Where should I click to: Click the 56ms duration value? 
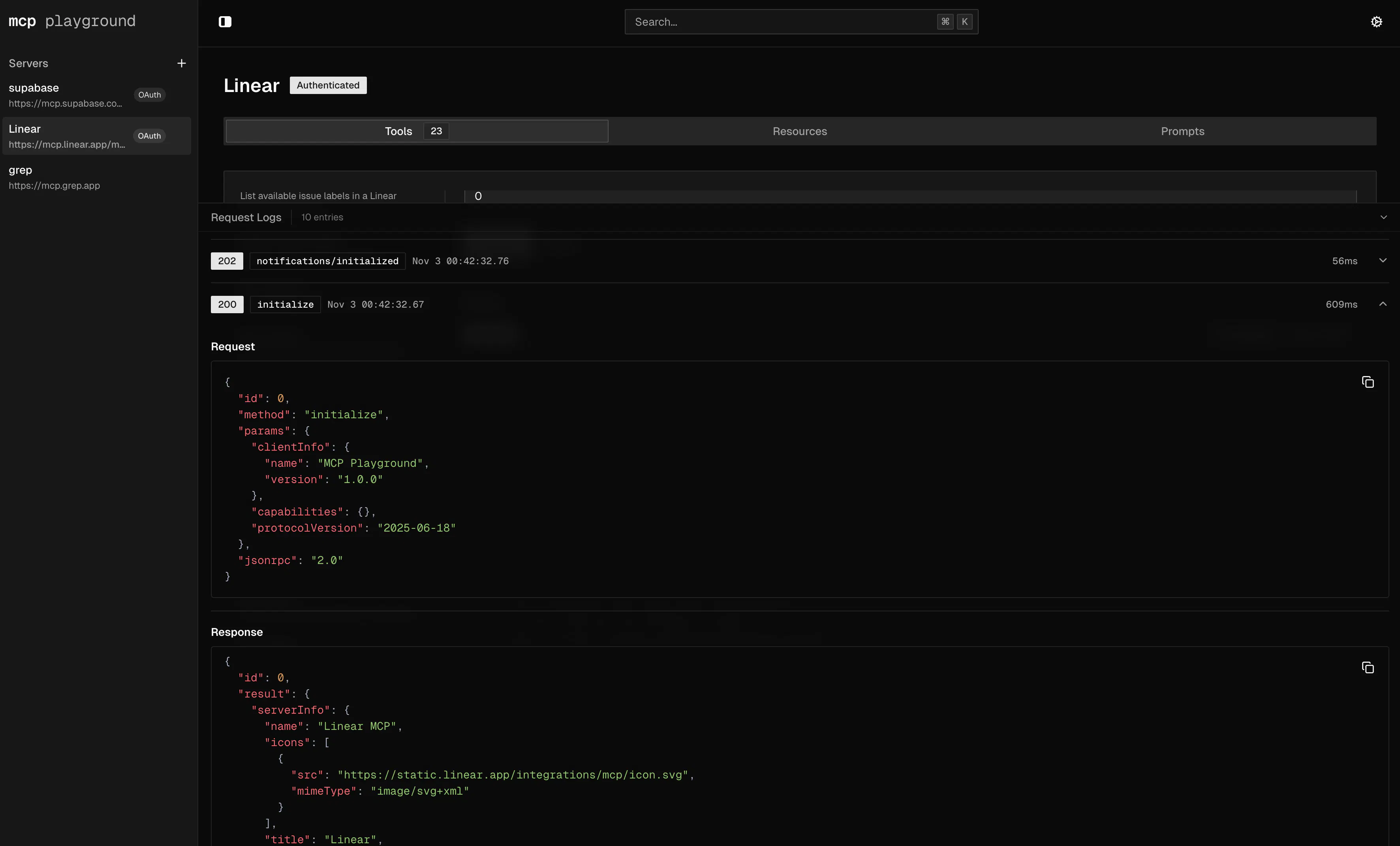(x=1344, y=261)
